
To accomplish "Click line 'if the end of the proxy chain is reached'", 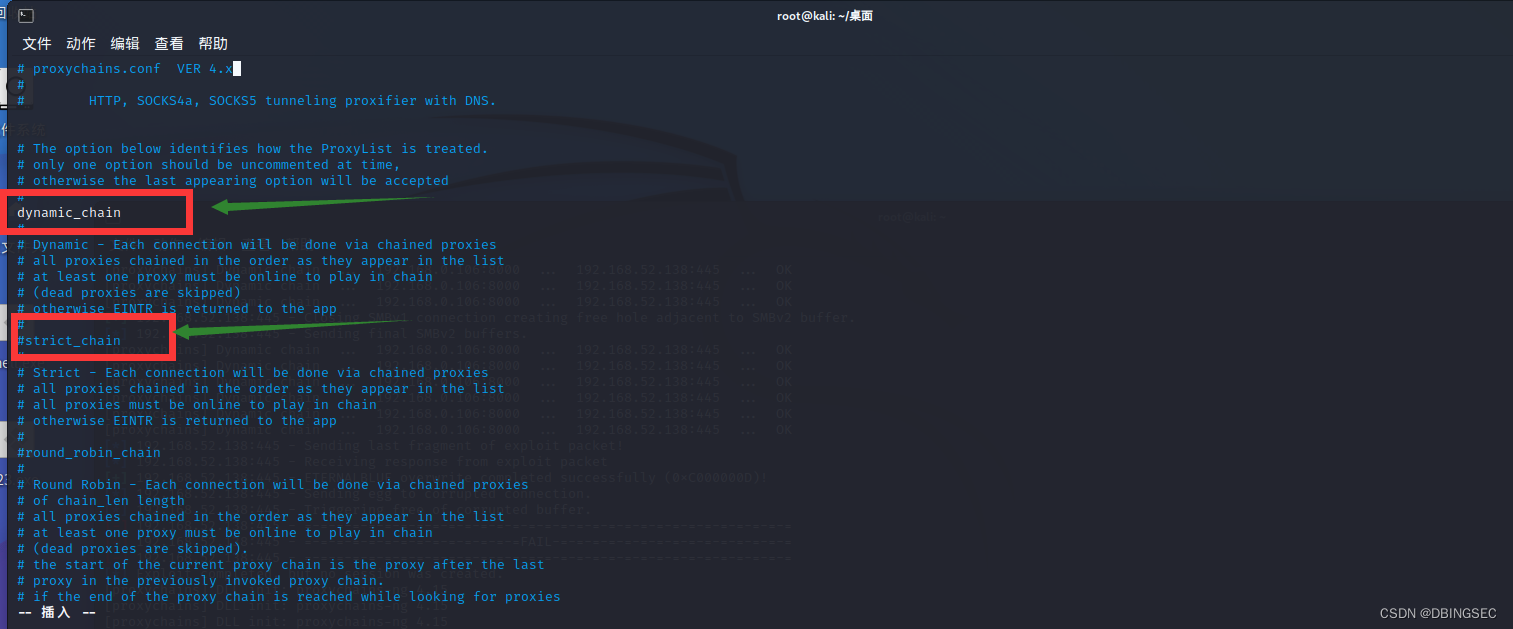I will point(289,597).
